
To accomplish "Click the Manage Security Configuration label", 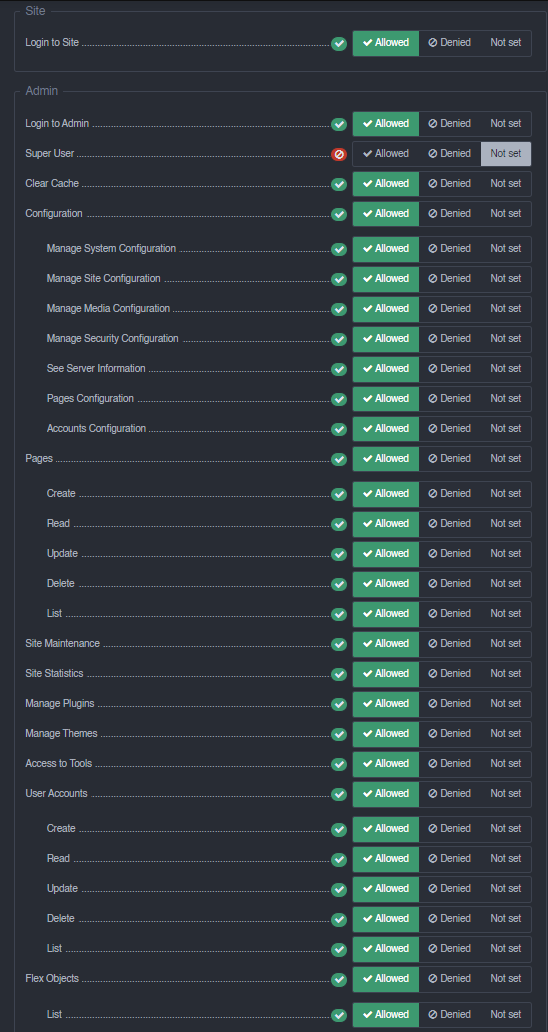I will (x=112, y=338).
